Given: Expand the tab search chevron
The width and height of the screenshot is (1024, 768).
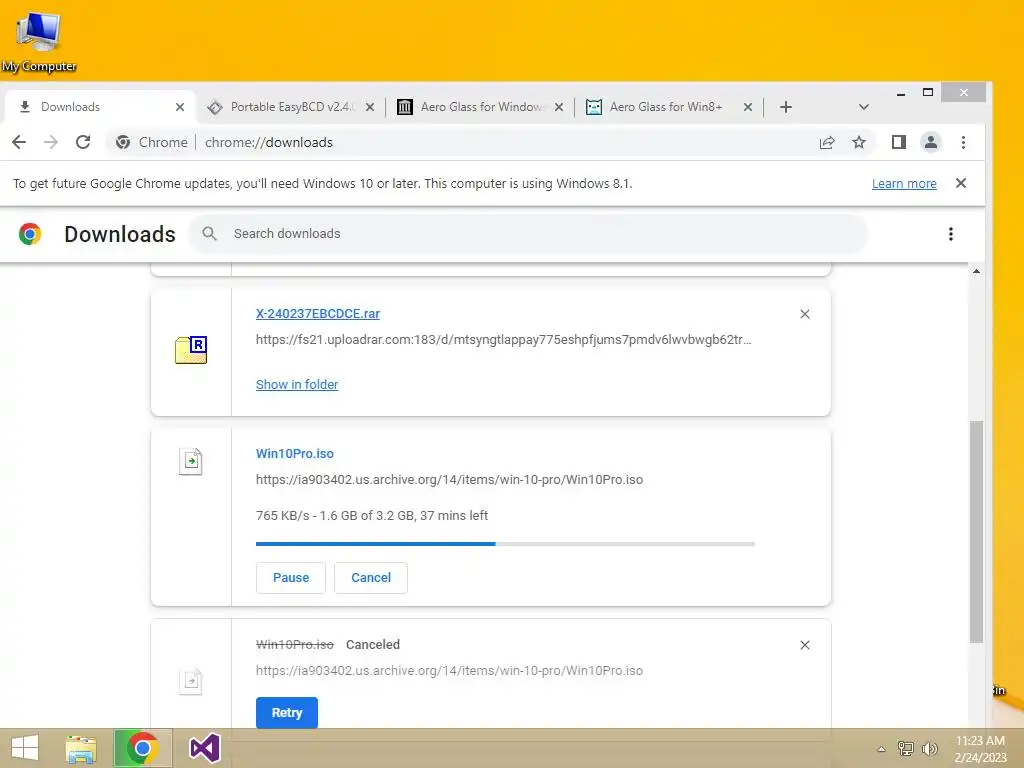Looking at the screenshot, I should (863, 107).
